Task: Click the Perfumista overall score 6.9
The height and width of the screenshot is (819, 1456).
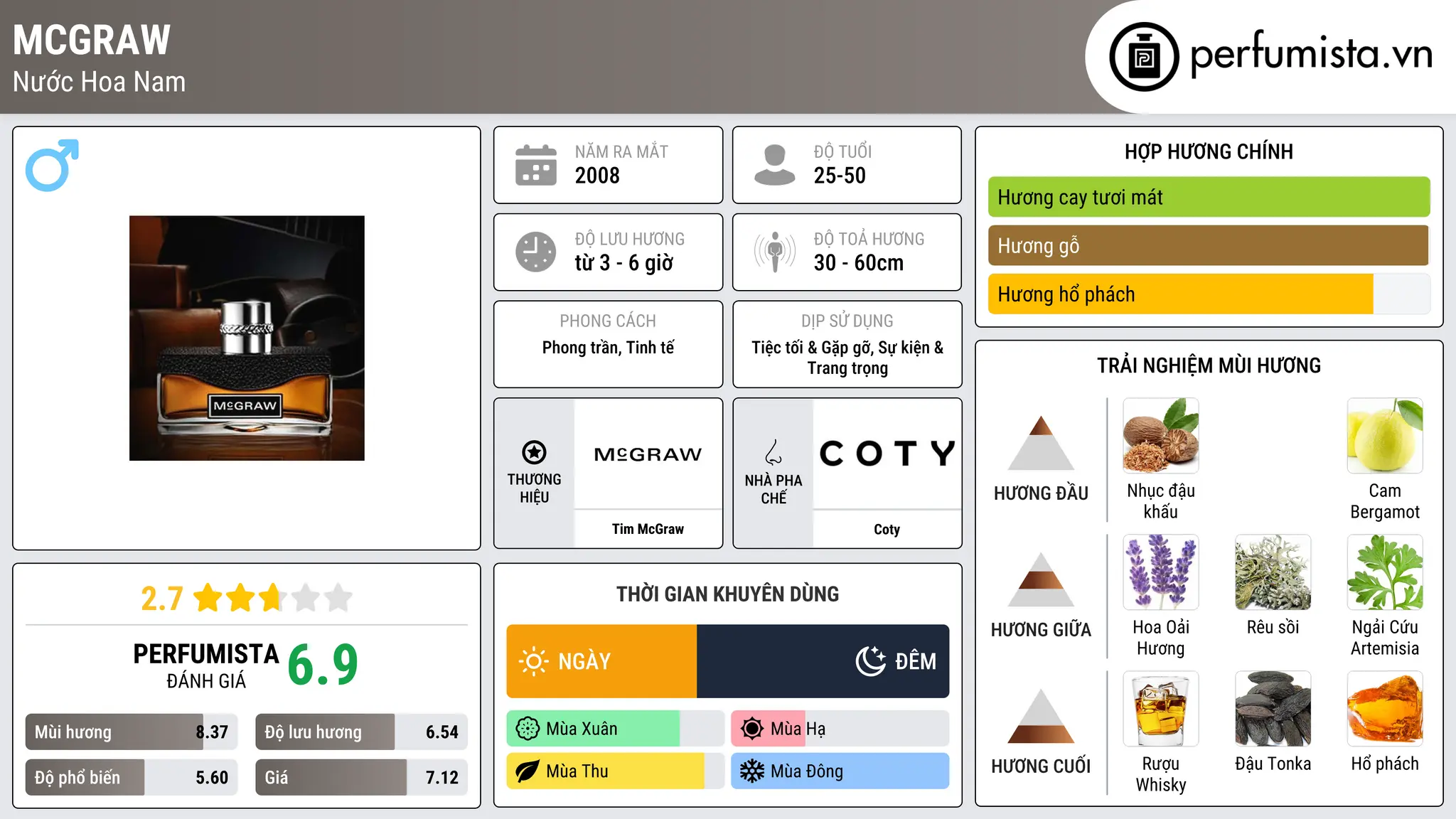Action: tap(323, 664)
